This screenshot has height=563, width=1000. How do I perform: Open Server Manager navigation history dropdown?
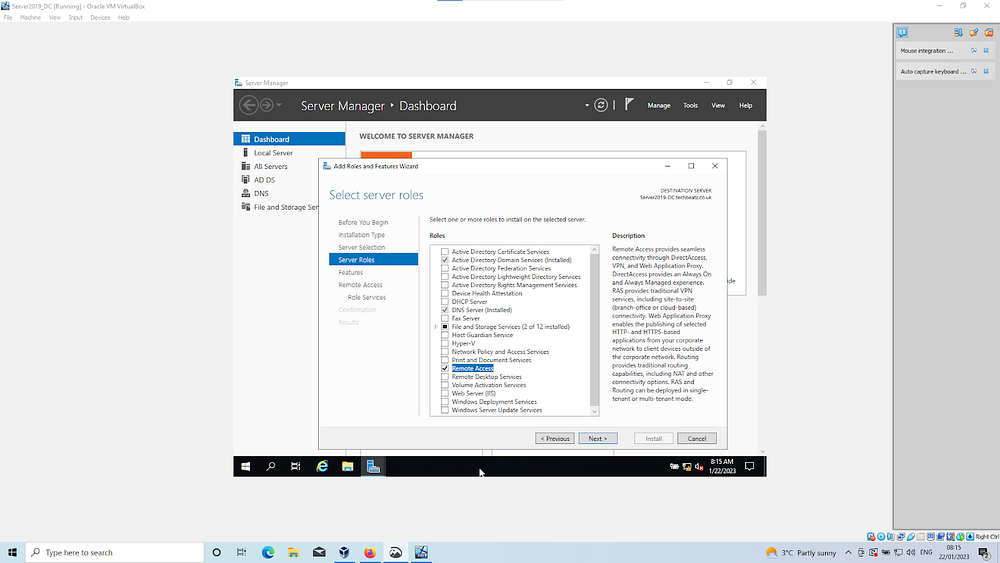pyautogui.click(x=279, y=105)
